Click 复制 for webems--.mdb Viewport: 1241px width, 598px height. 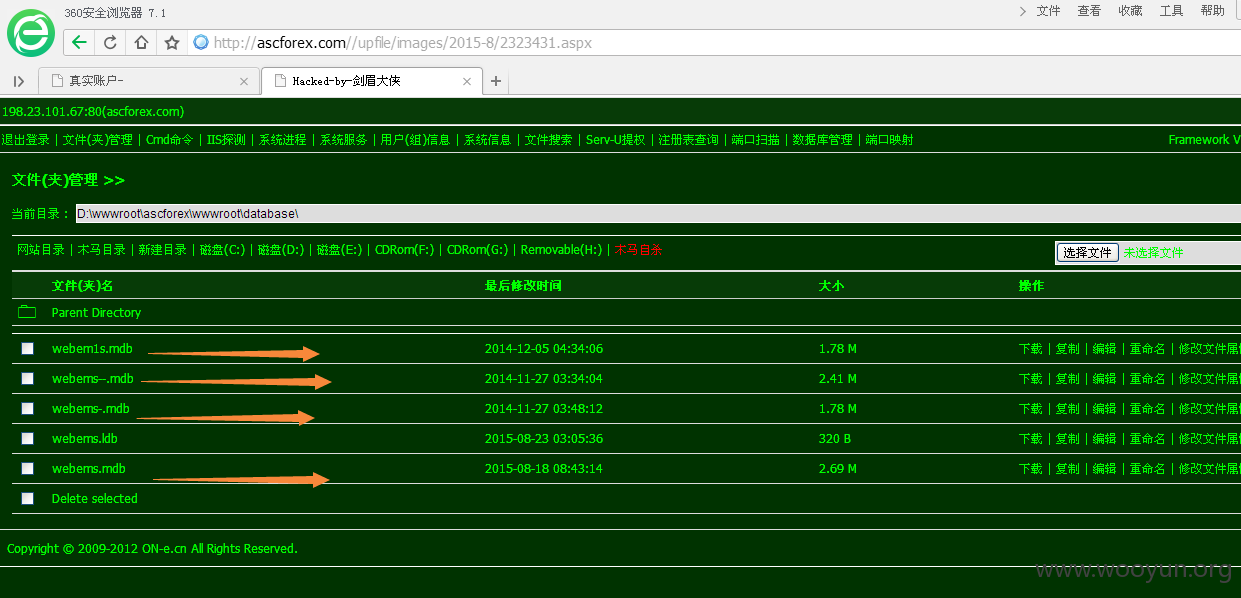(x=1068, y=379)
